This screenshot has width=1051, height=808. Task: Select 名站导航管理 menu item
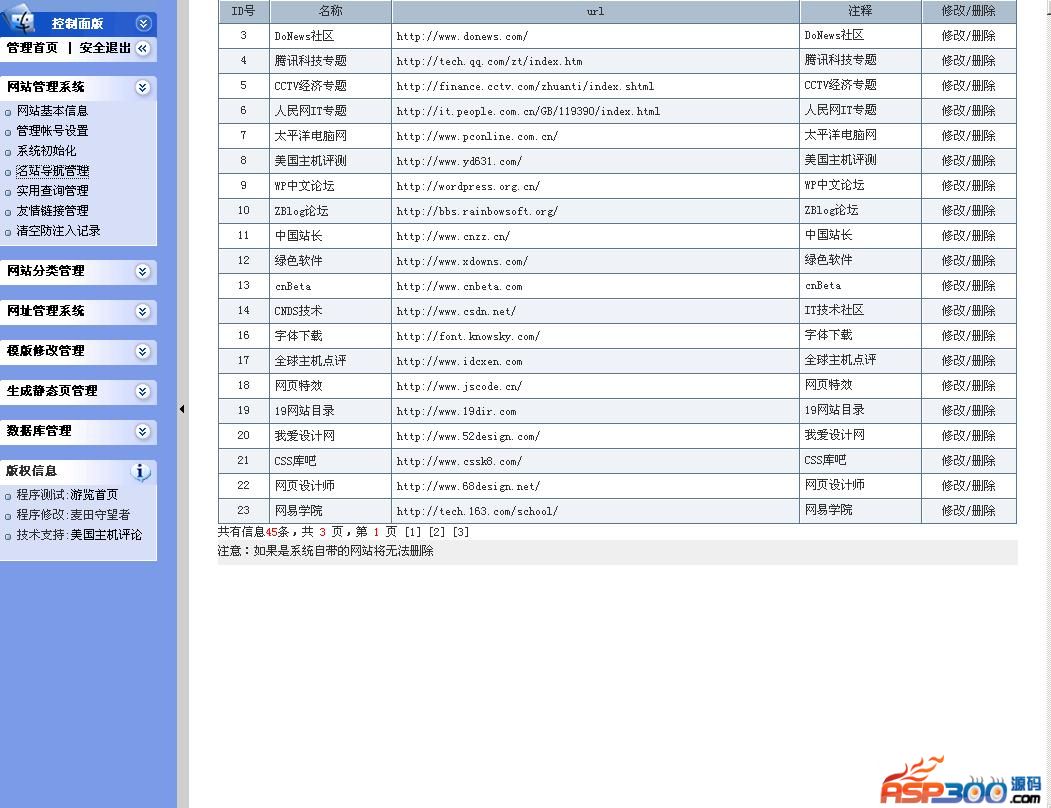[52, 171]
